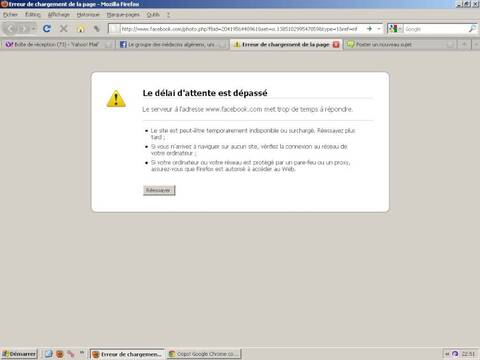Switch to Le groupe des médecins algériens tab

172,44
